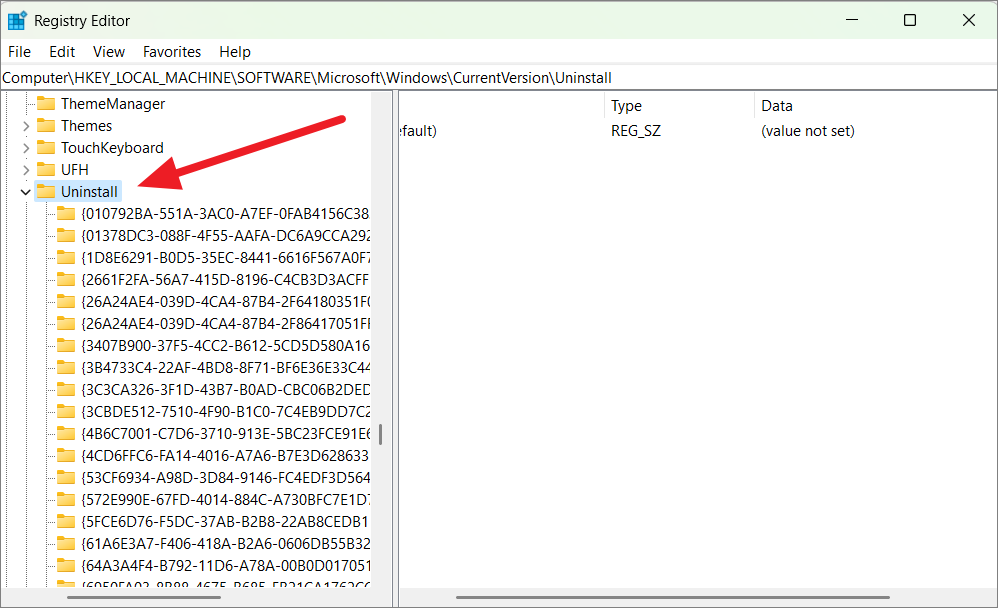Viewport: 998px width, 608px height.
Task: Select key {3C3CA326-3F1D-43B7-B0AD text
Action: pos(226,390)
